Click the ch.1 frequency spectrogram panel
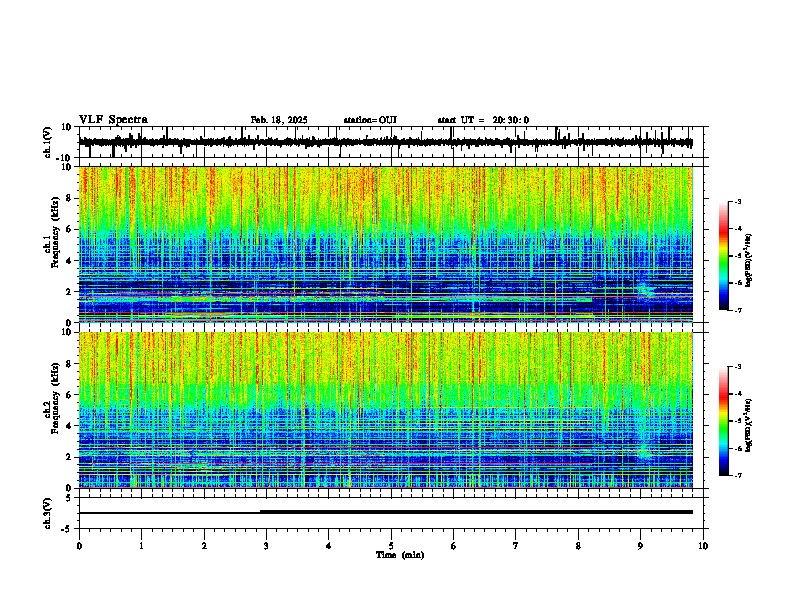792x612 pixels. click(x=385, y=244)
